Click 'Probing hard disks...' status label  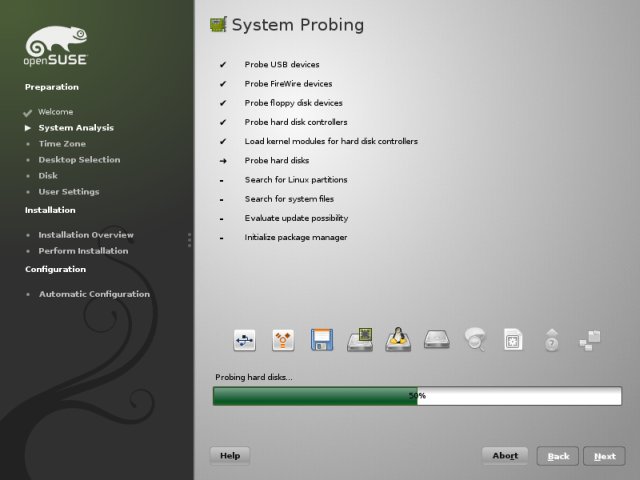pyautogui.click(x=254, y=377)
